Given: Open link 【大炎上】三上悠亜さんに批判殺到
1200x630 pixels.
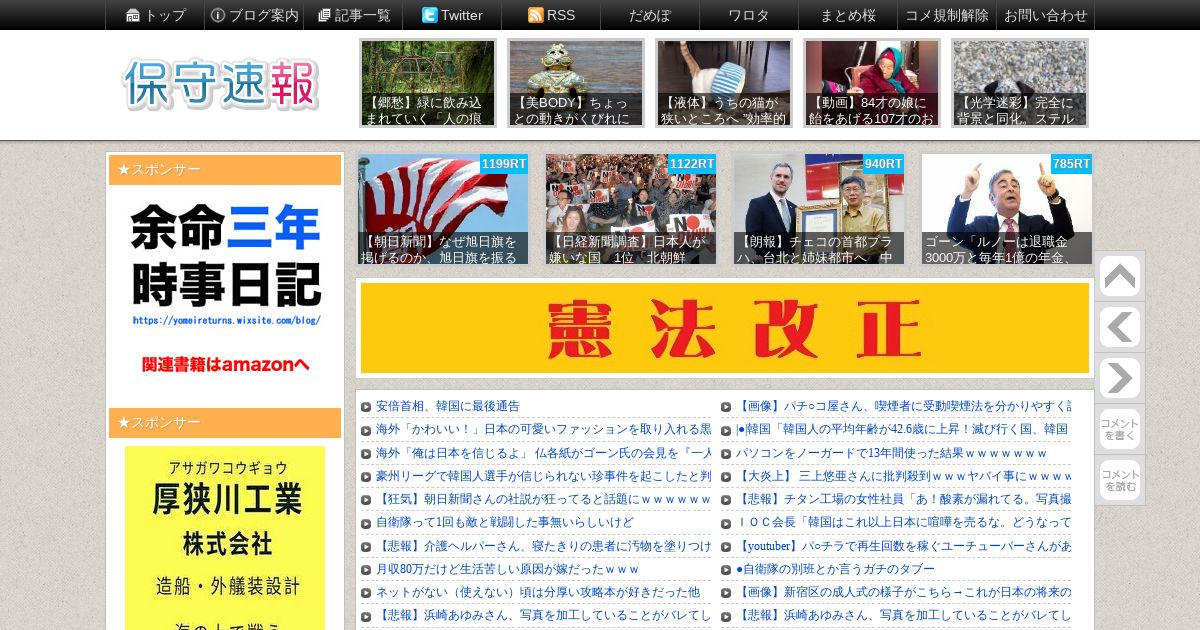Looking at the screenshot, I should [x=903, y=476].
